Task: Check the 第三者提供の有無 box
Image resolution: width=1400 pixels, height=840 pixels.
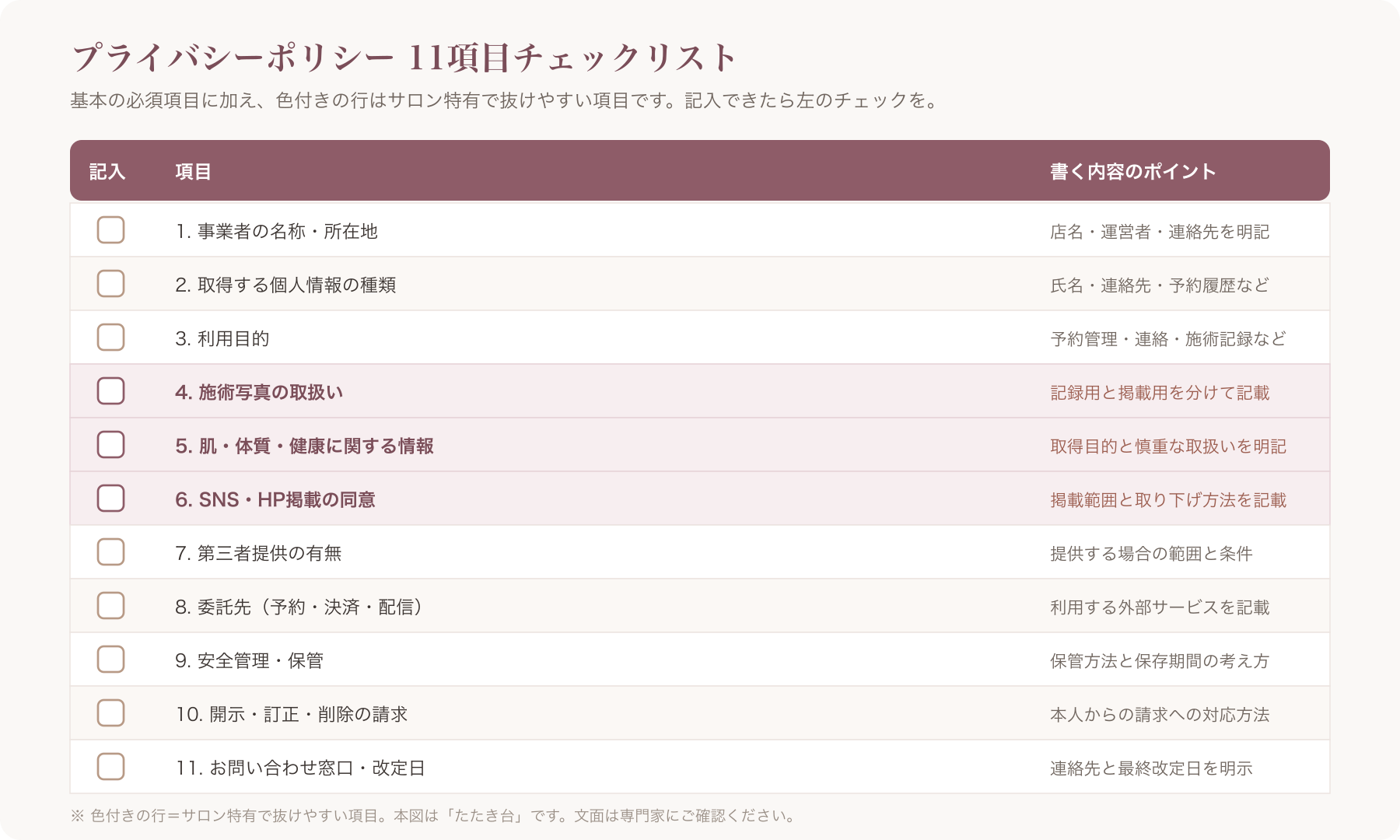Action: pyautogui.click(x=110, y=552)
